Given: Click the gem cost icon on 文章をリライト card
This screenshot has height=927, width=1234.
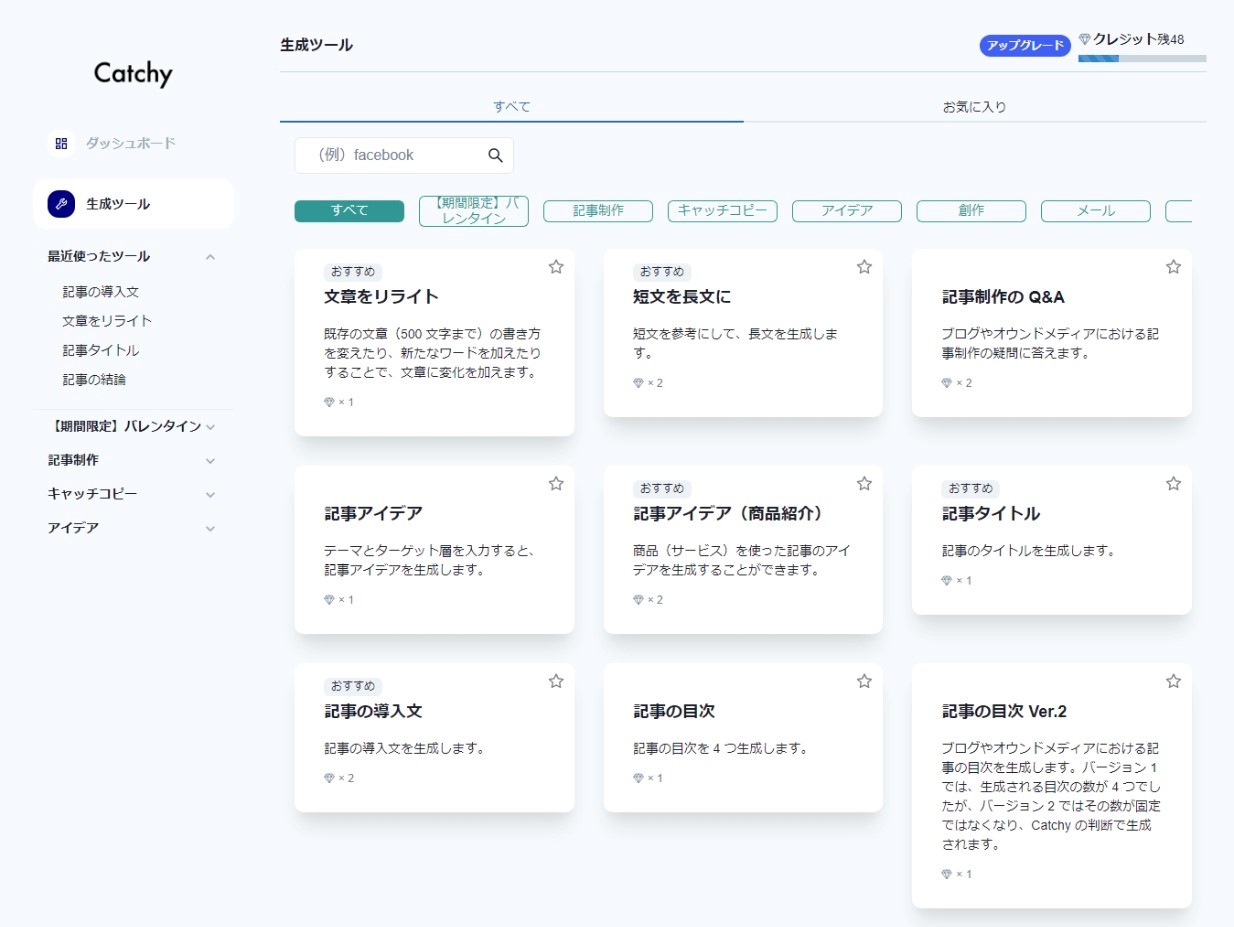Looking at the screenshot, I should [x=328, y=402].
